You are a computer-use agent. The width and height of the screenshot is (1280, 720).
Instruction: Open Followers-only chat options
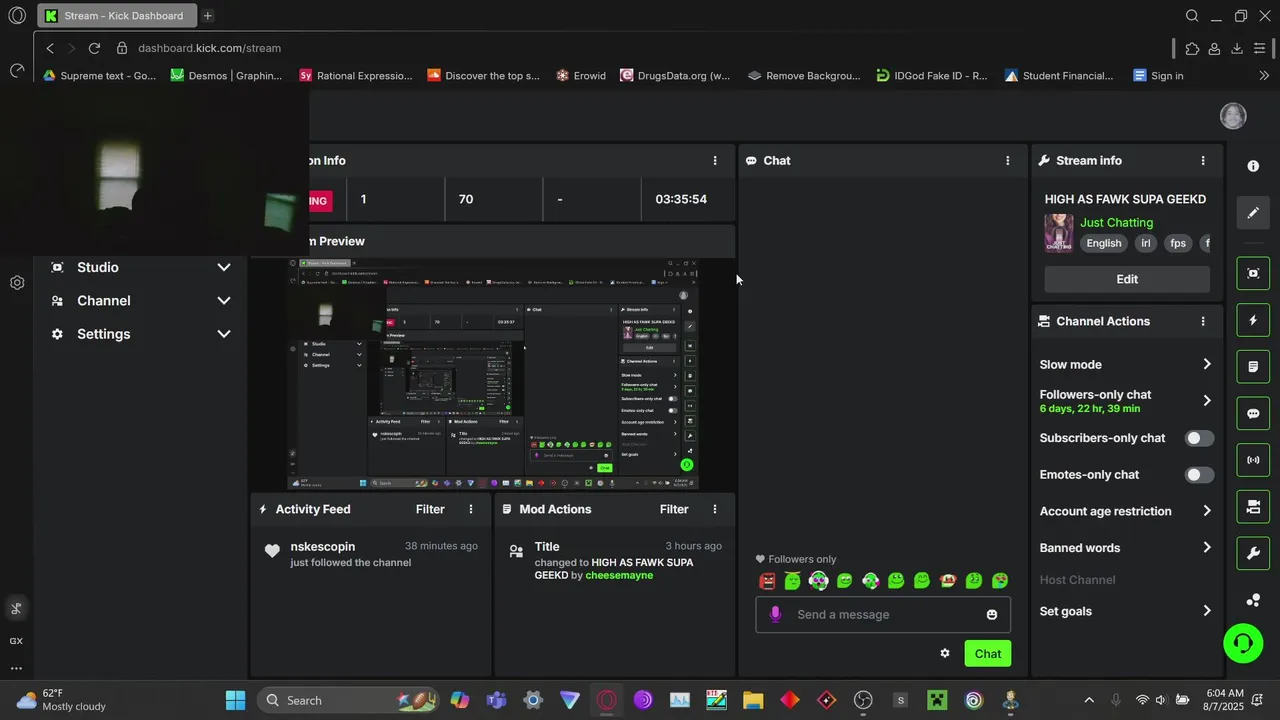[x=1126, y=401]
